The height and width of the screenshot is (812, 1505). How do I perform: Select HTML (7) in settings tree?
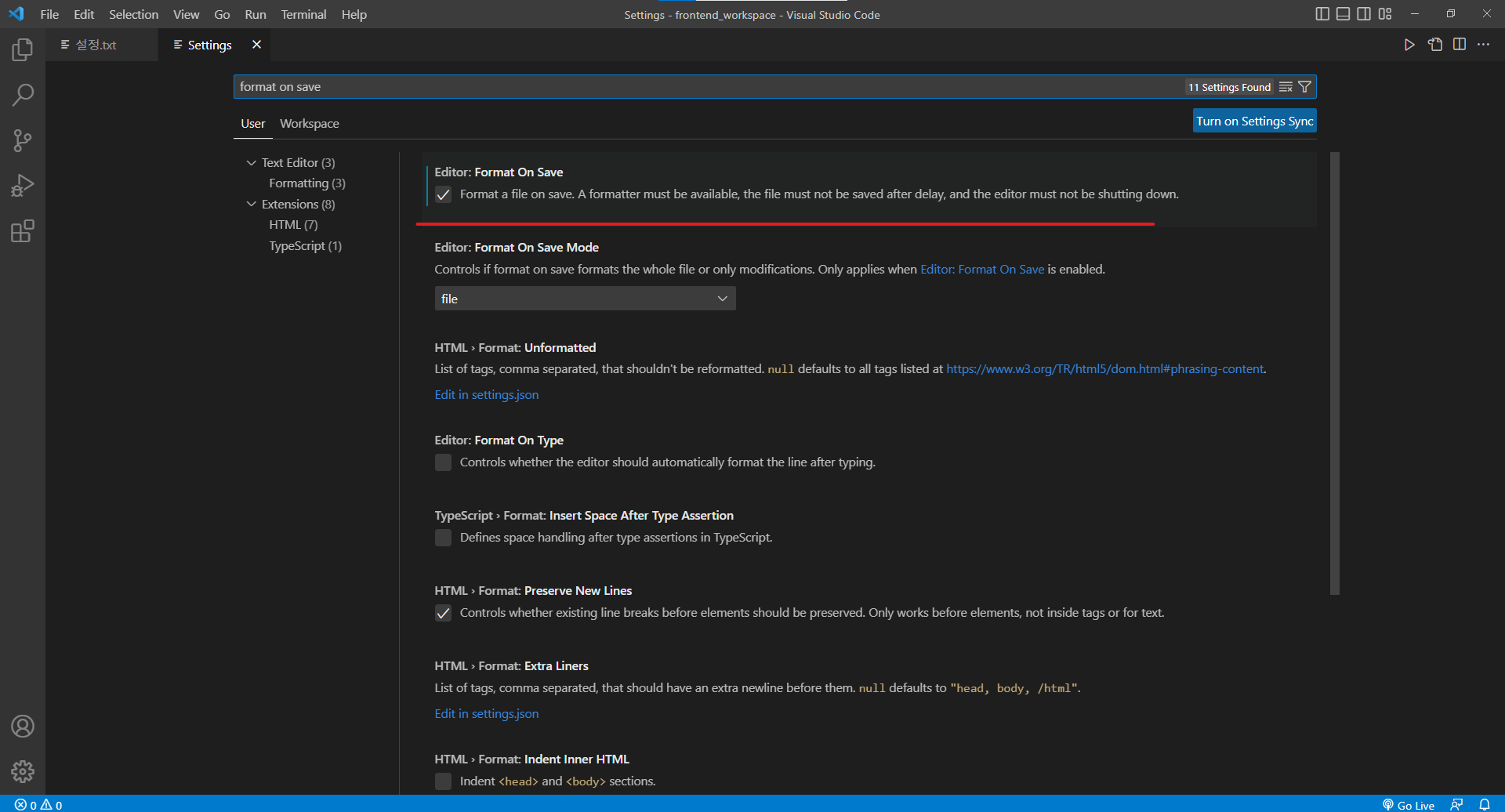click(x=293, y=225)
